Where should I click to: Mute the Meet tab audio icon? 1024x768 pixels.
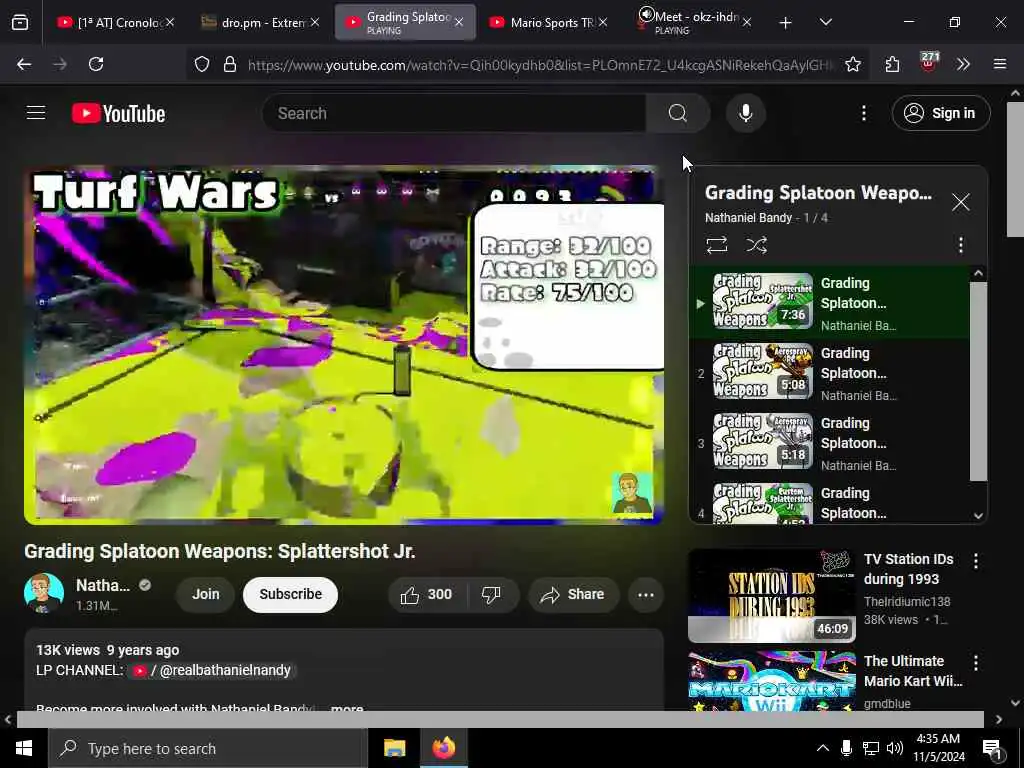646,14
